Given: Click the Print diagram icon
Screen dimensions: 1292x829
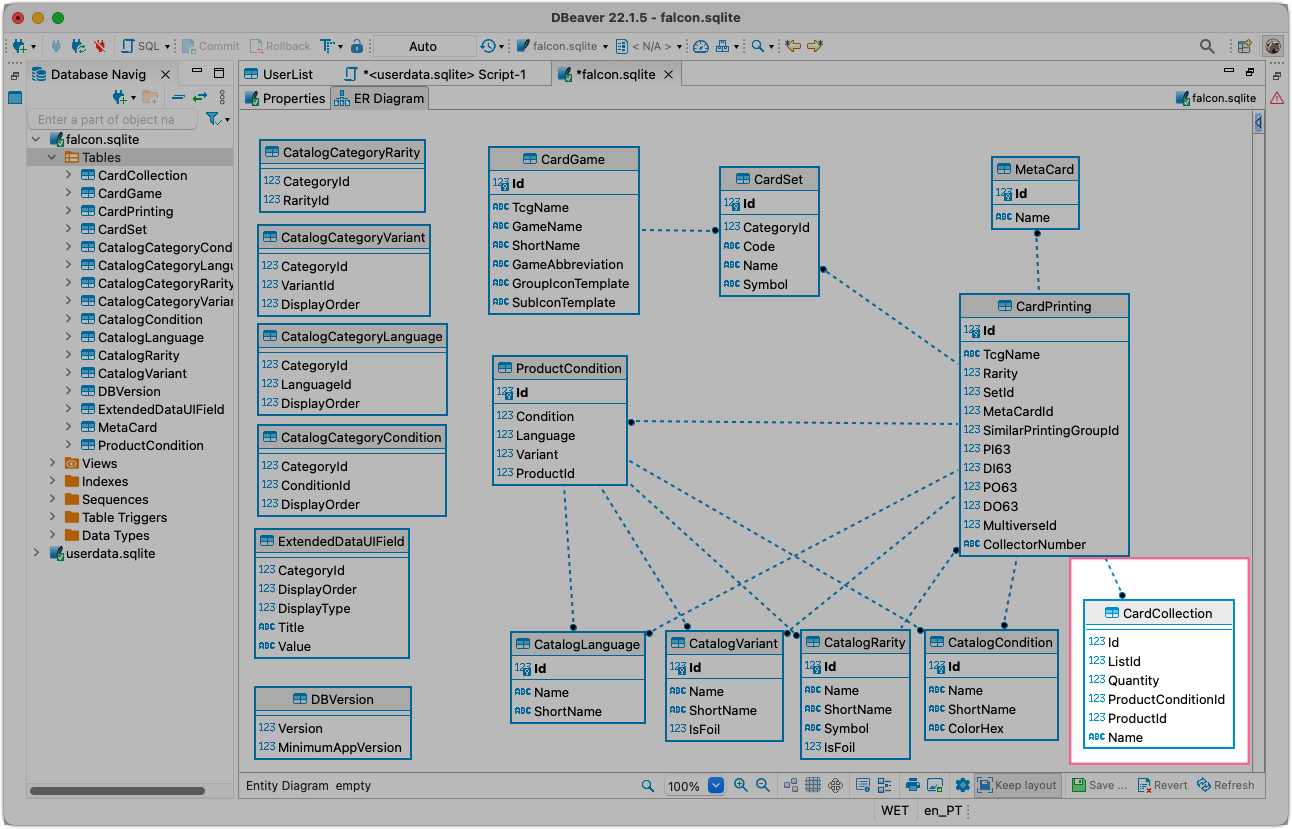Looking at the screenshot, I should pos(913,786).
